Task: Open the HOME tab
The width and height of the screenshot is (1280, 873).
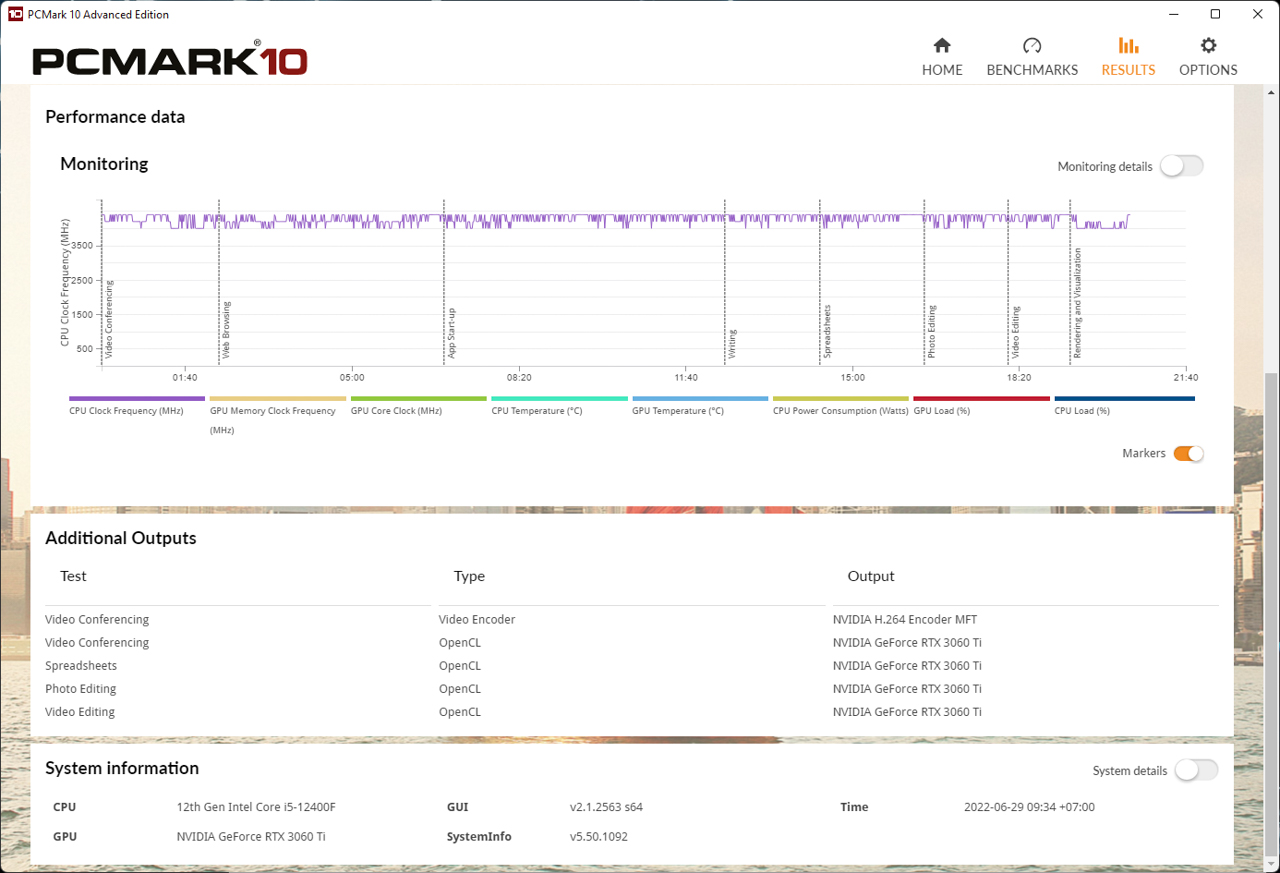Action: 942,57
